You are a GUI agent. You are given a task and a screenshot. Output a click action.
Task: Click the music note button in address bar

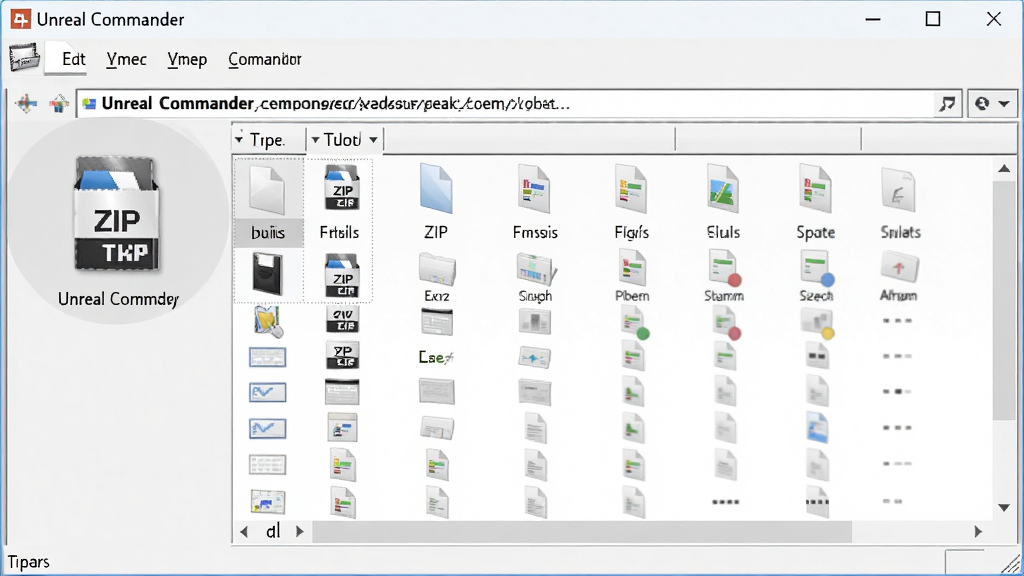pyautogui.click(x=947, y=104)
